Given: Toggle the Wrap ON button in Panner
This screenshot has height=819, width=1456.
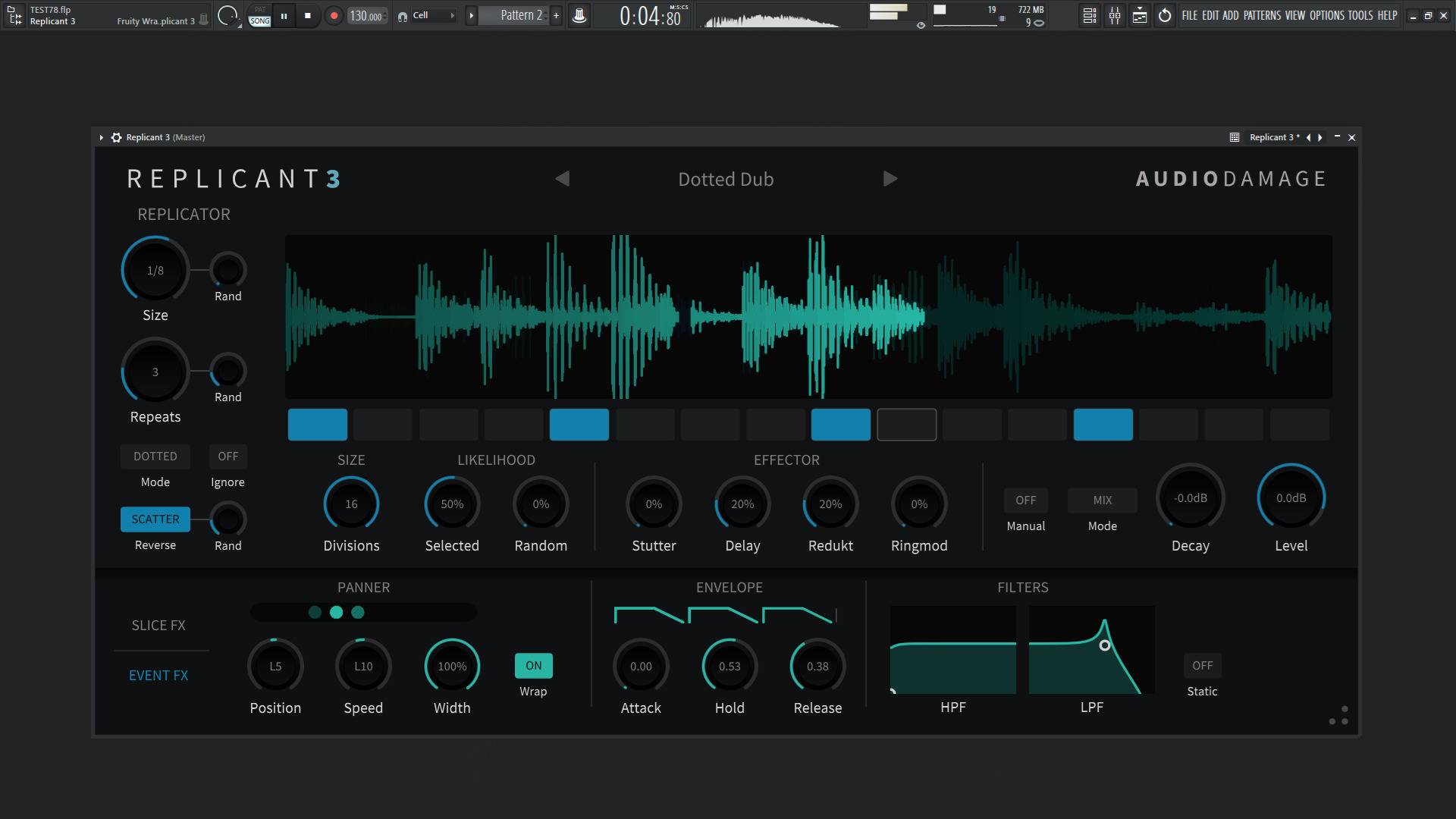Looking at the screenshot, I should coord(533,666).
